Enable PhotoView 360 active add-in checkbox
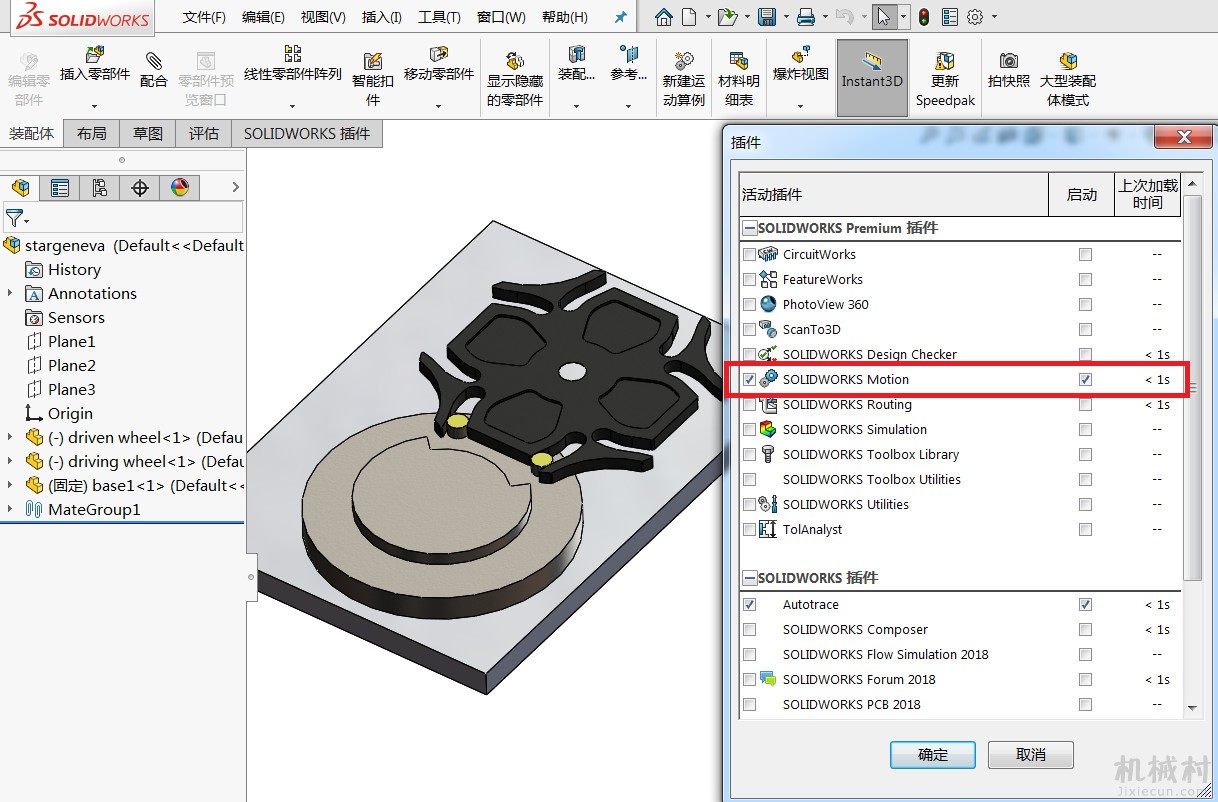 click(749, 304)
